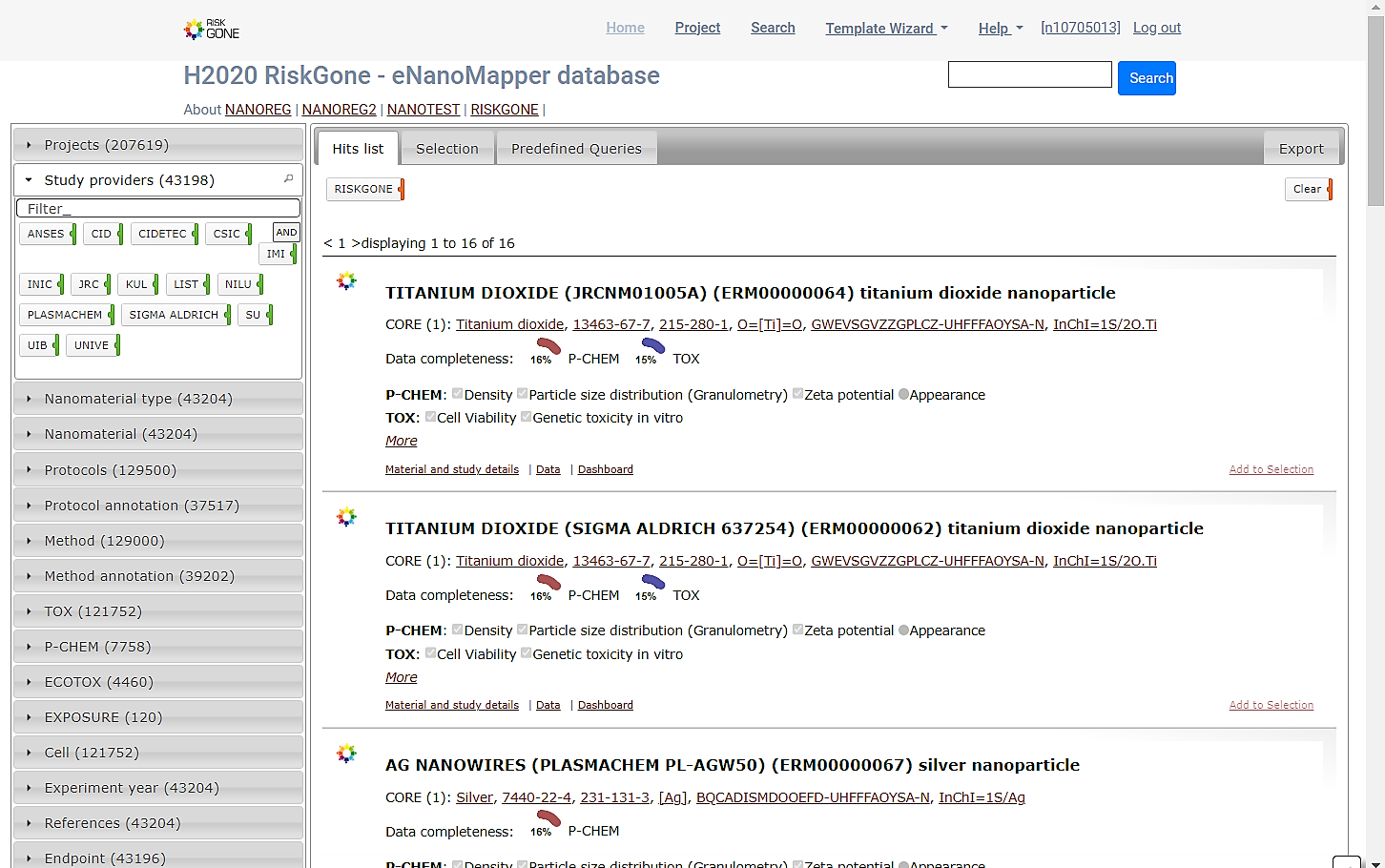
Task: Open the Template Wizard dropdown menu
Action: tap(886, 29)
